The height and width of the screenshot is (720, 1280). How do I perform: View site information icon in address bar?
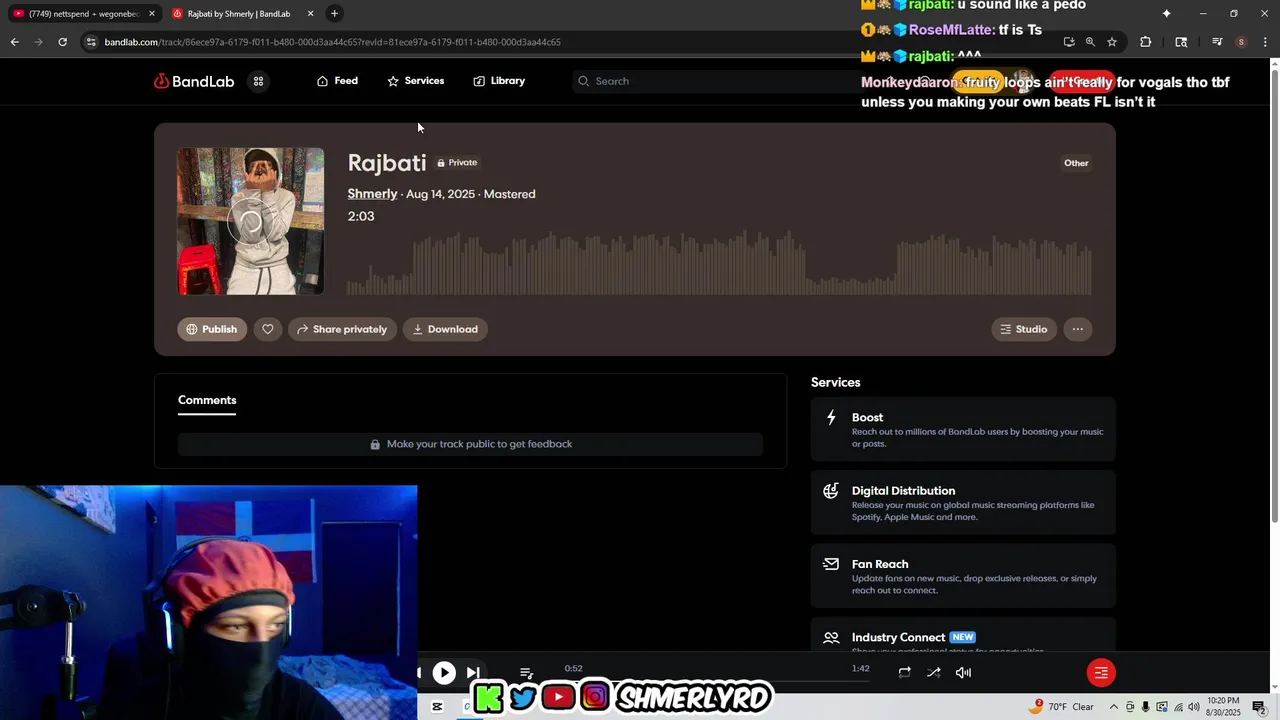click(x=91, y=42)
